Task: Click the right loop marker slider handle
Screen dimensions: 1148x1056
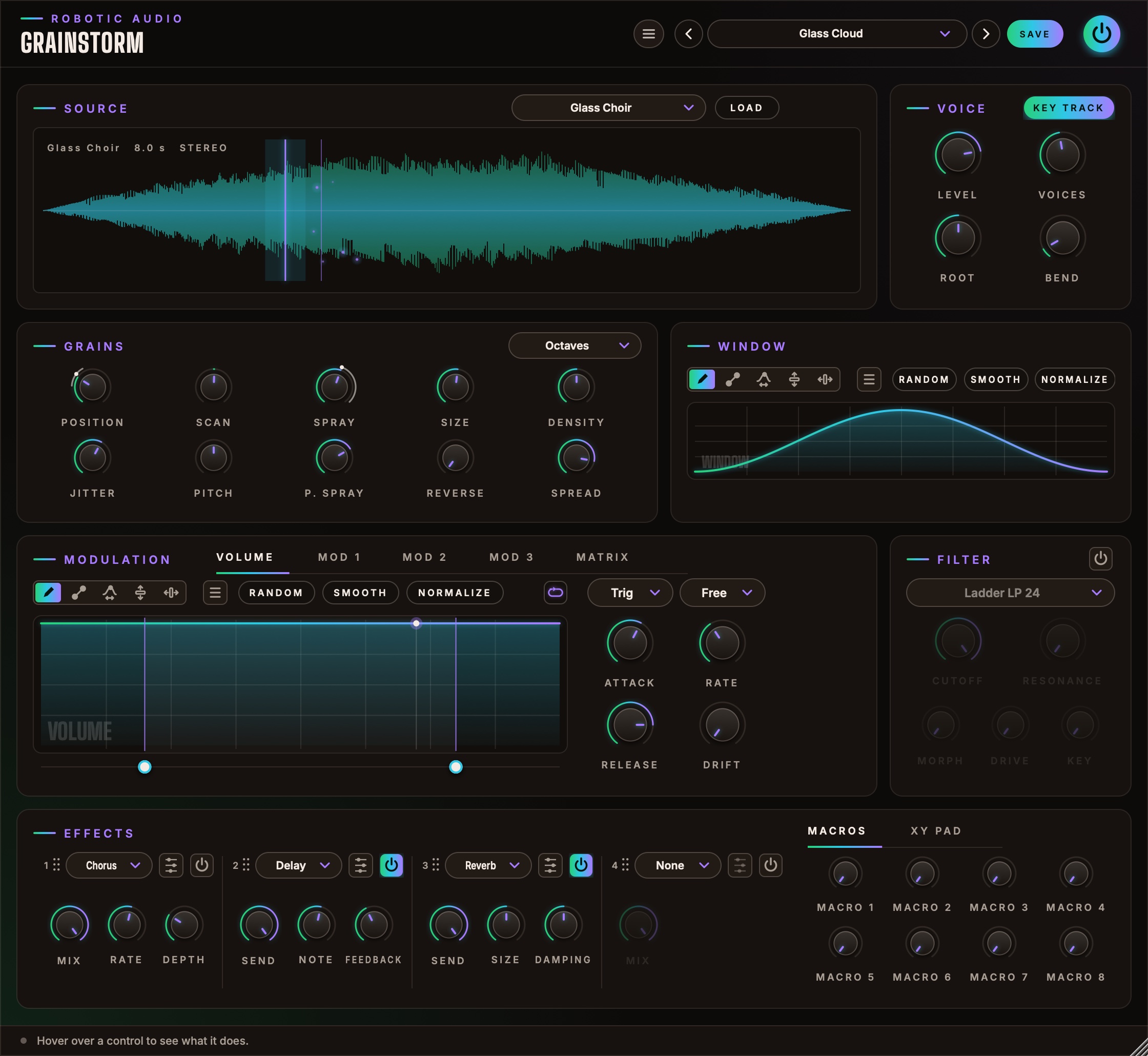Action: click(455, 767)
